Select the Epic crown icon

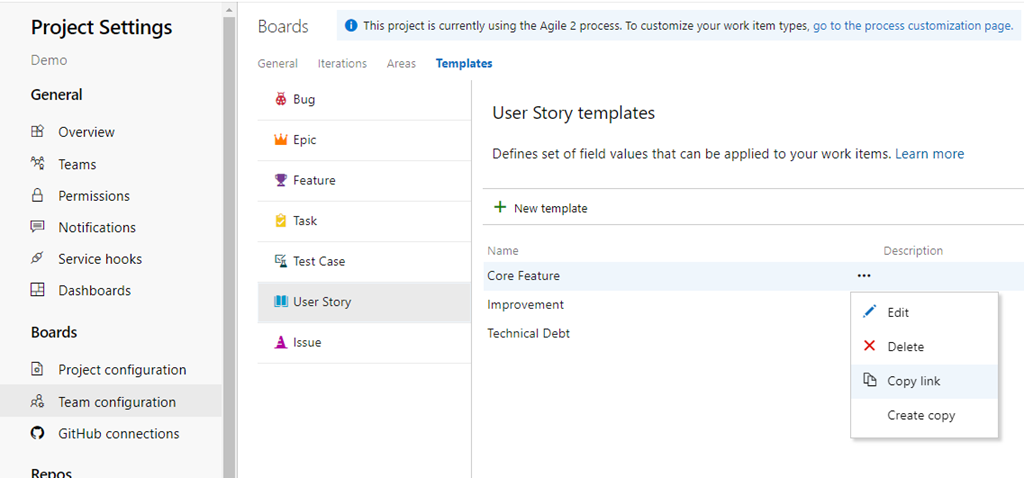tap(280, 140)
